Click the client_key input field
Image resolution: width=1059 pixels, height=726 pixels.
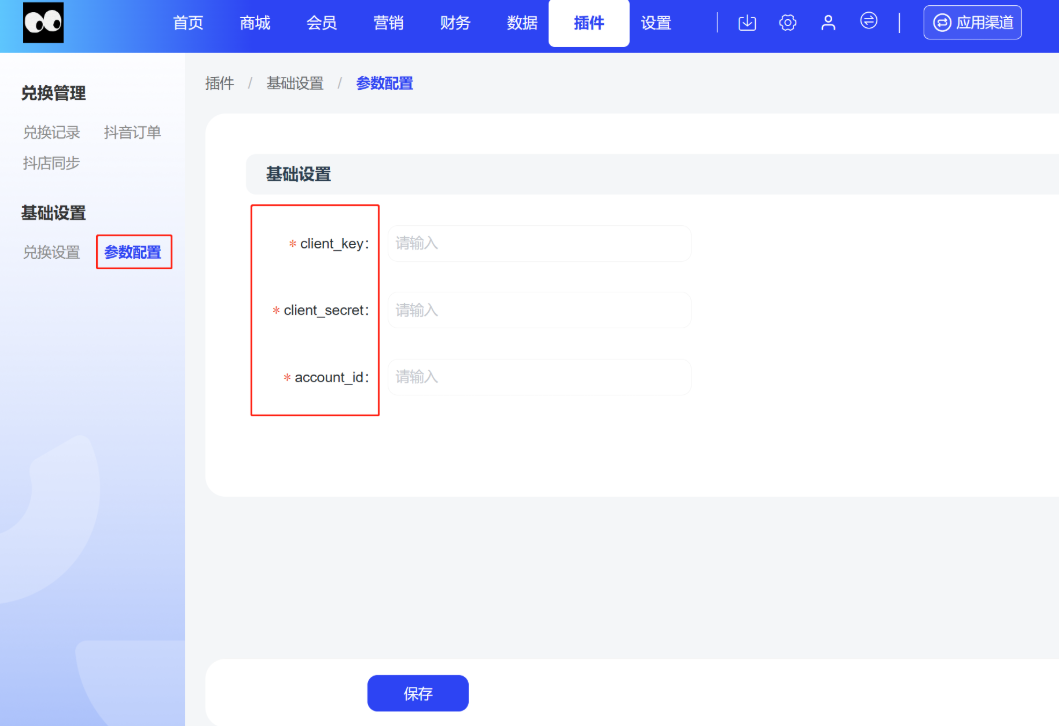click(x=539, y=243)
